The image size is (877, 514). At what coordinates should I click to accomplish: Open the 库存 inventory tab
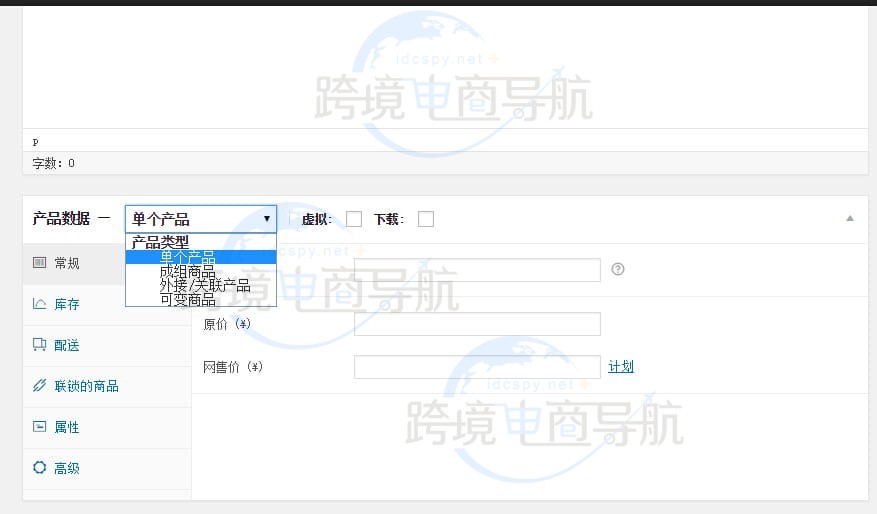[x=107, y=305]
